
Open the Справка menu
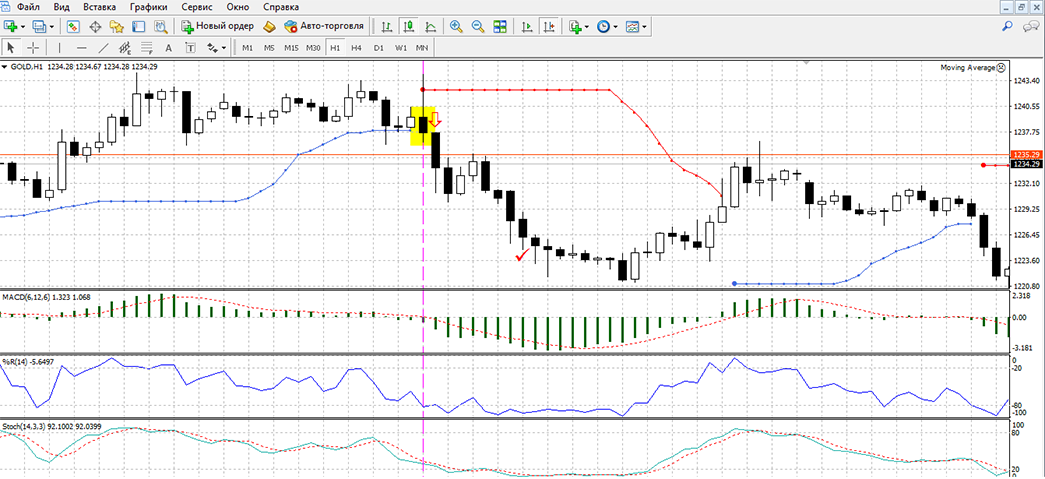(281, 7)
